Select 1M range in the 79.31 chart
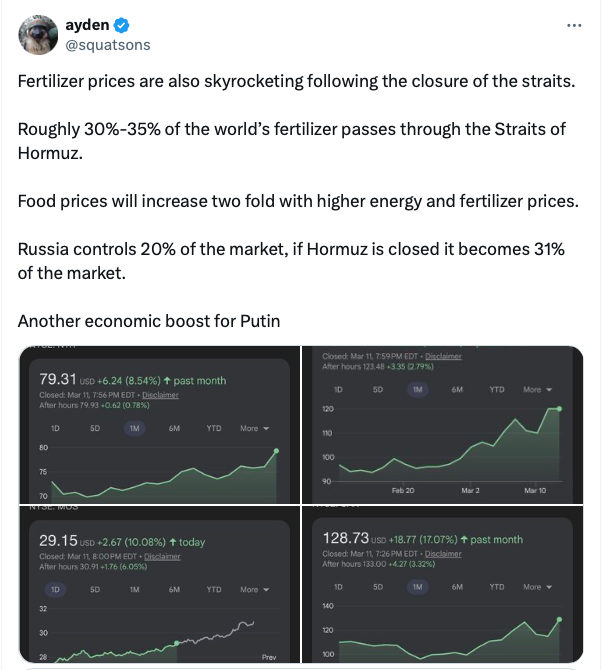Viewport: 603px width, 670px height. click(x=133, y=428)
